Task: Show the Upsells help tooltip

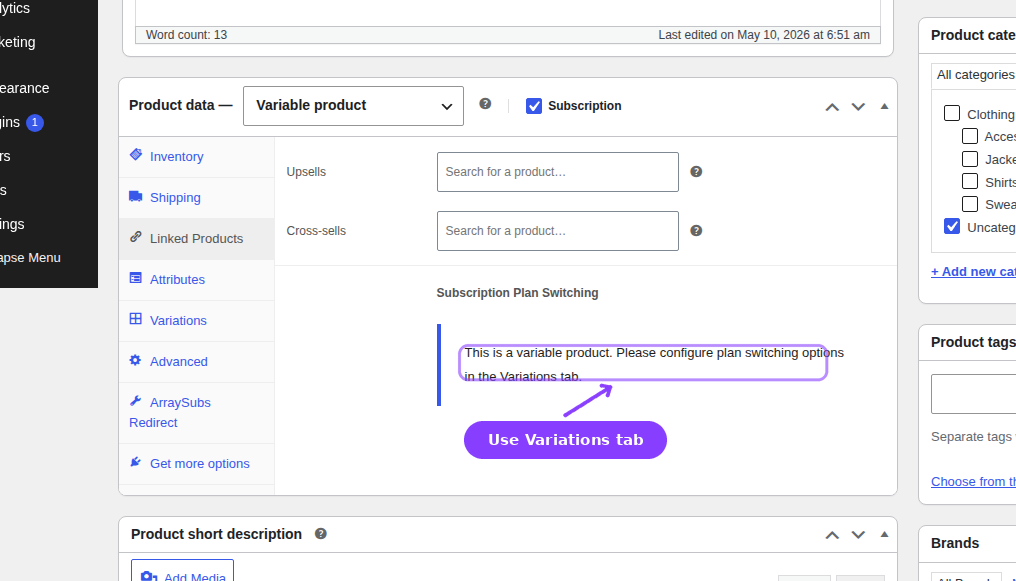Action: [x=696, y=172]
